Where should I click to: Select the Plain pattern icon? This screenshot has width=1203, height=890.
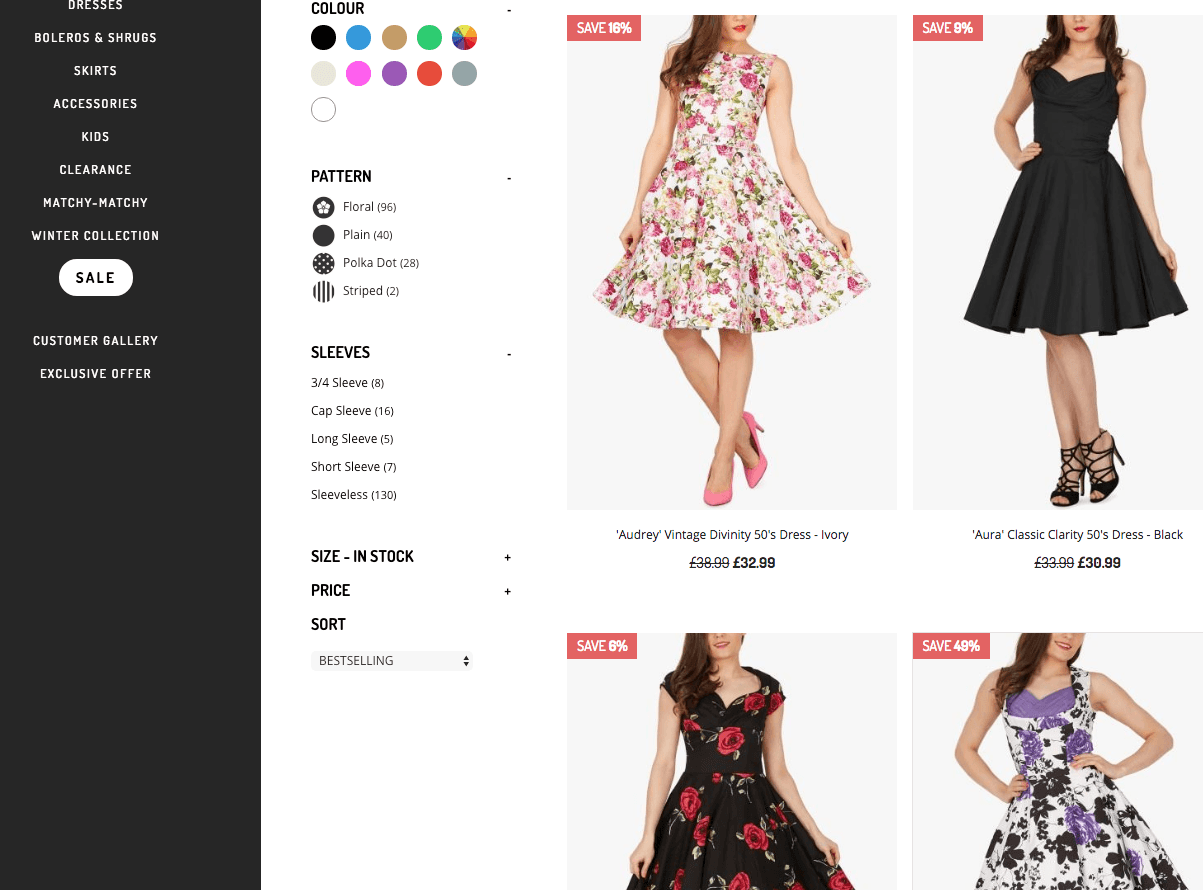click(x=323, y=235)
